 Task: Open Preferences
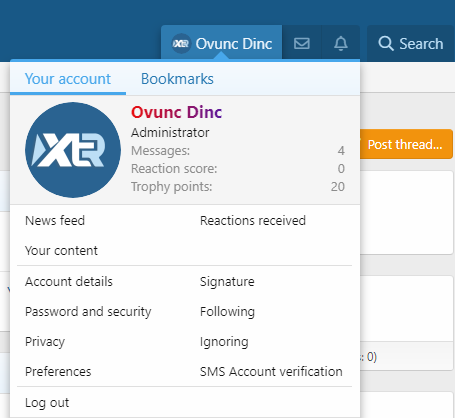58,372
